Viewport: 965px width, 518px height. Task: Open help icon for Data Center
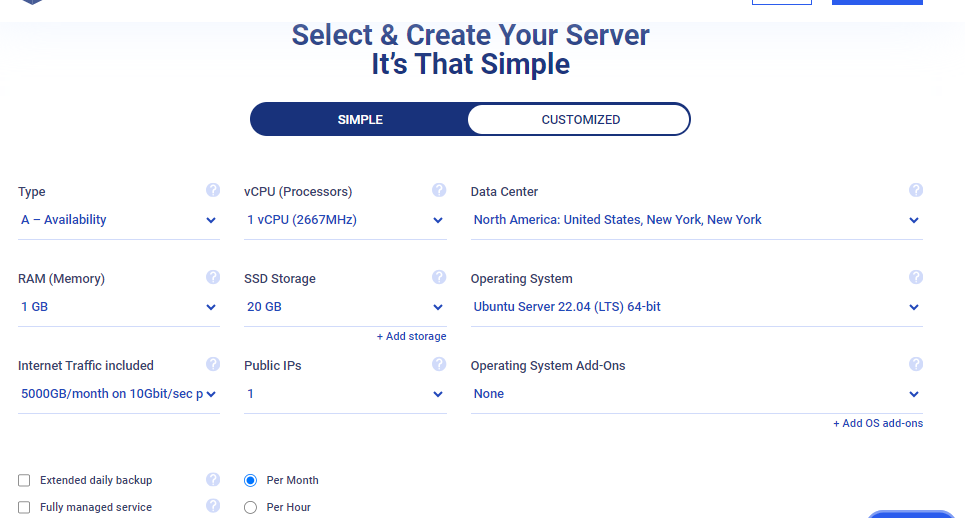click(916, 190)
